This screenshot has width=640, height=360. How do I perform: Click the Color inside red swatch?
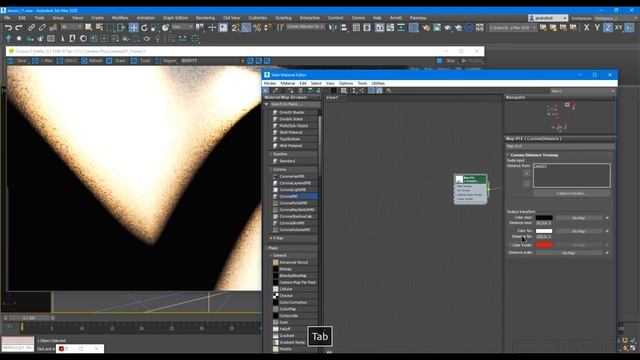(x=544, y=245)
